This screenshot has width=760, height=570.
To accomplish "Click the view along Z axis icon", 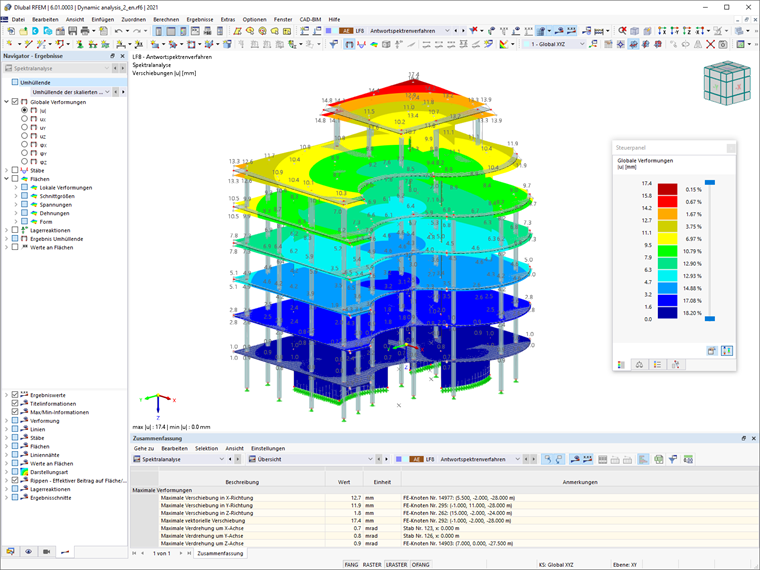I will click(686, 31).
